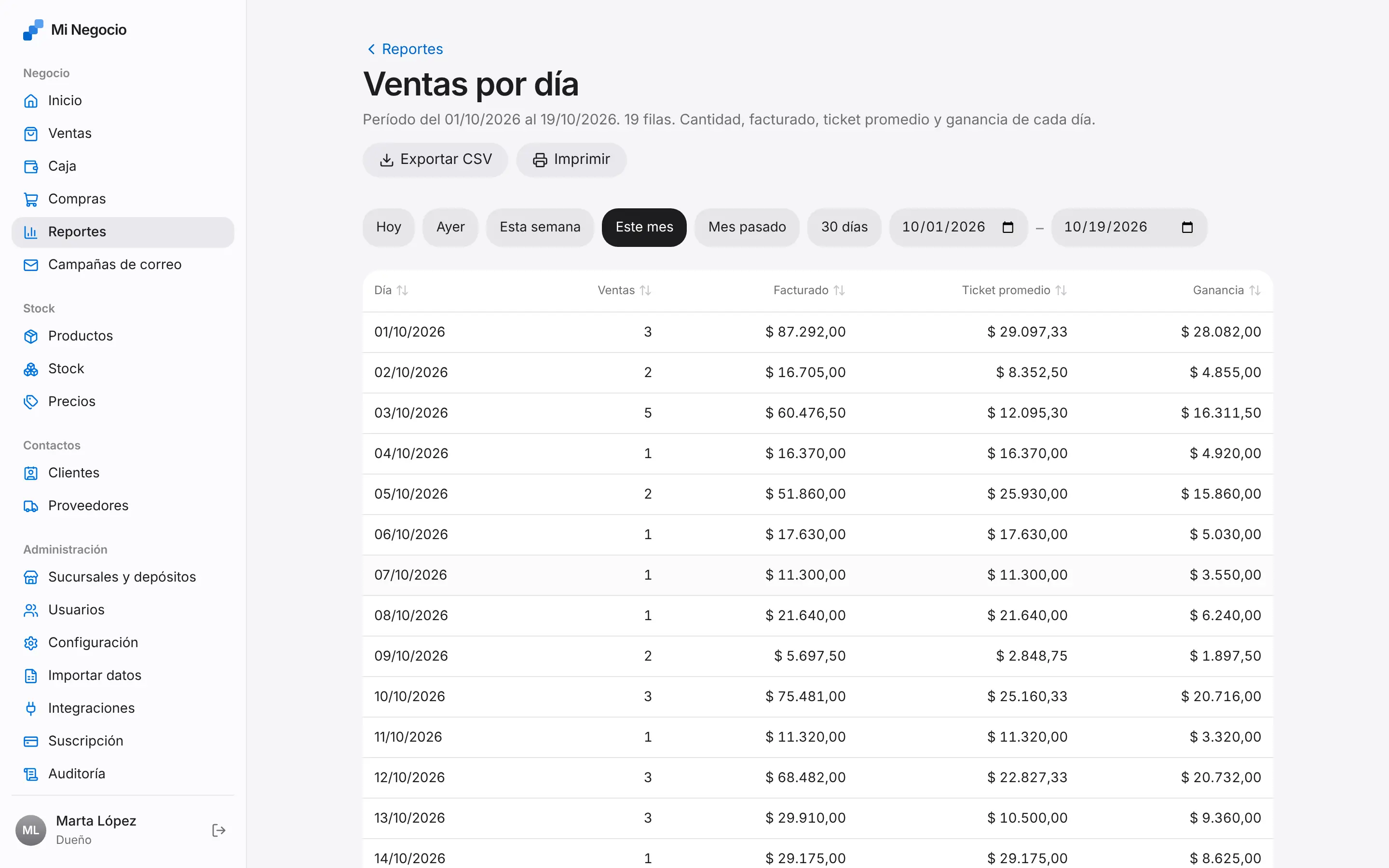Select the Ayer period filter

click(x=450, y=227)
